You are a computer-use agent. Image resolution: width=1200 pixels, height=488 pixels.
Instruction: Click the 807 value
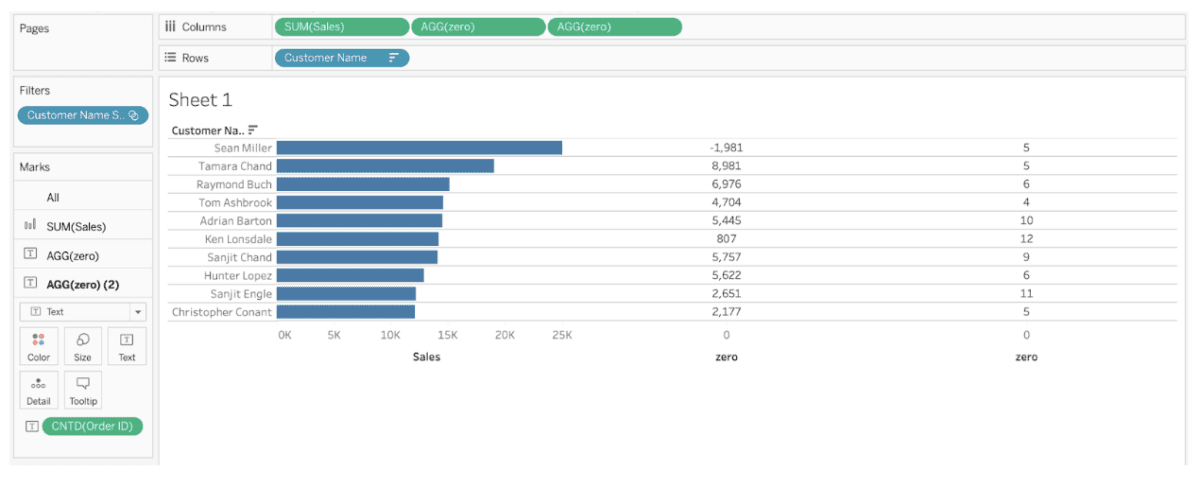pos(726,239)
